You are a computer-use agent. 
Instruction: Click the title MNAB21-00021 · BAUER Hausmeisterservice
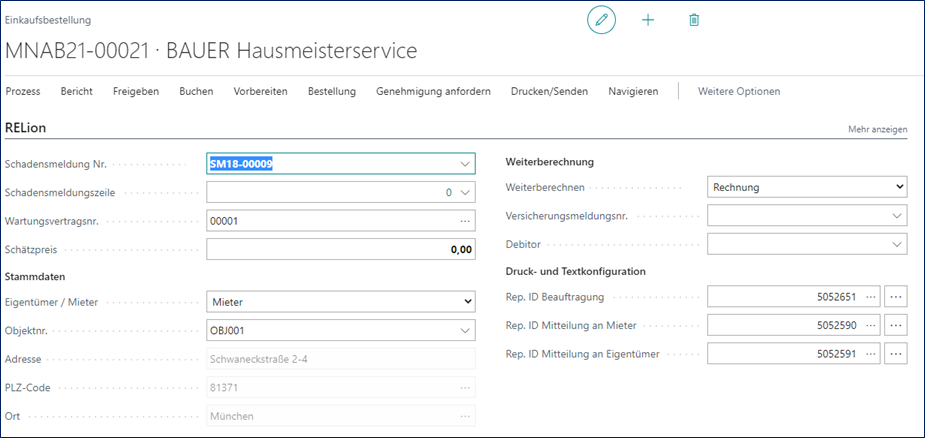[x=211, y=51]
